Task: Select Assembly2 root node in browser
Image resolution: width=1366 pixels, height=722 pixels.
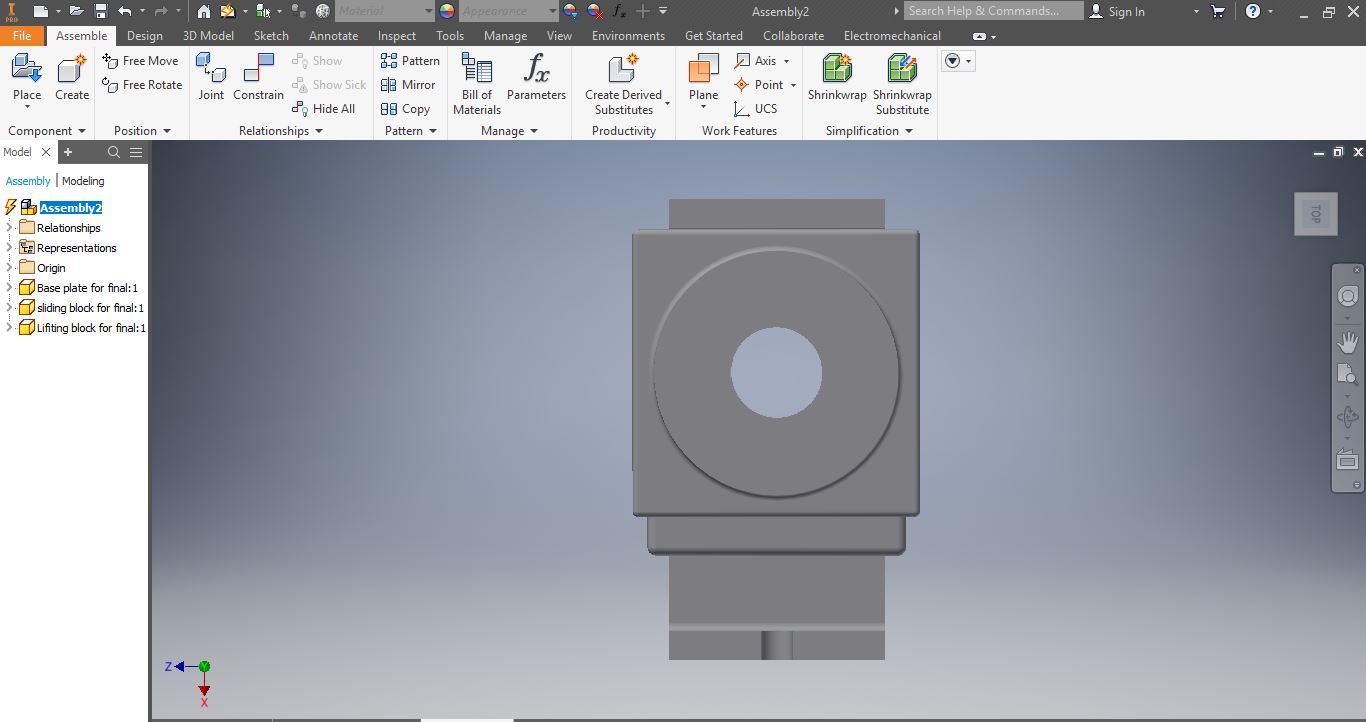Action: (x=71, y=207)
